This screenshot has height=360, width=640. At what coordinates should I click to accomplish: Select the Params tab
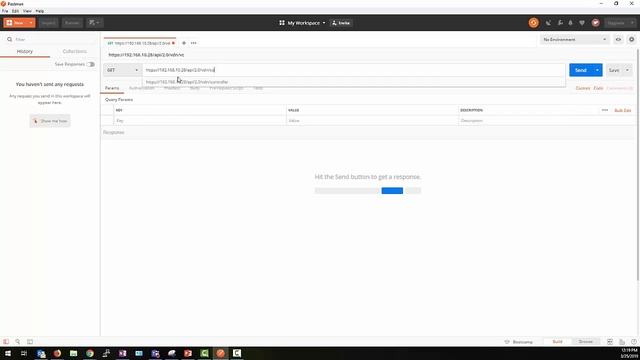[112, 88]
